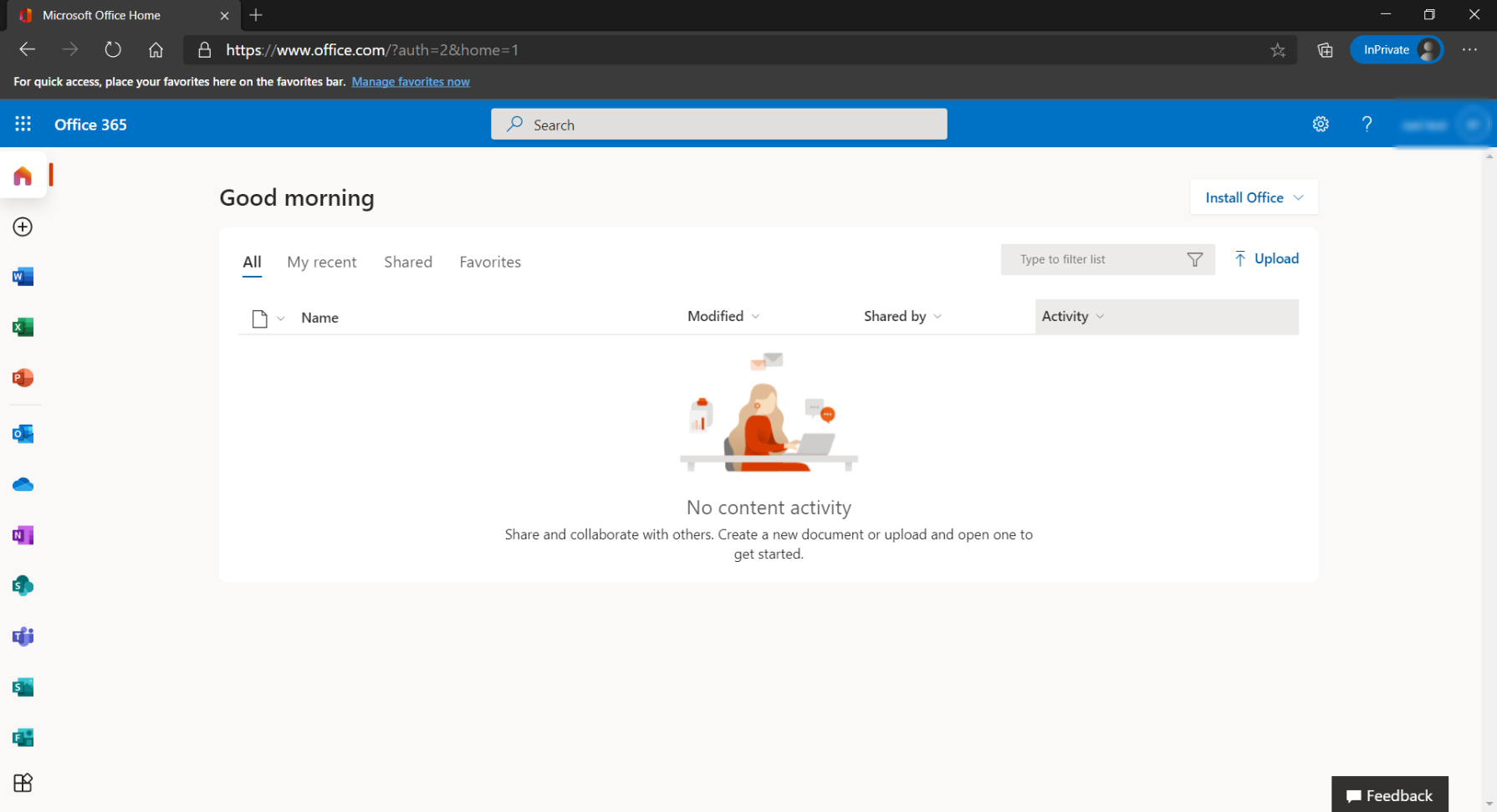1497x812 pixels.
Task: Refresh the browser page
Action: pos(113,50)
